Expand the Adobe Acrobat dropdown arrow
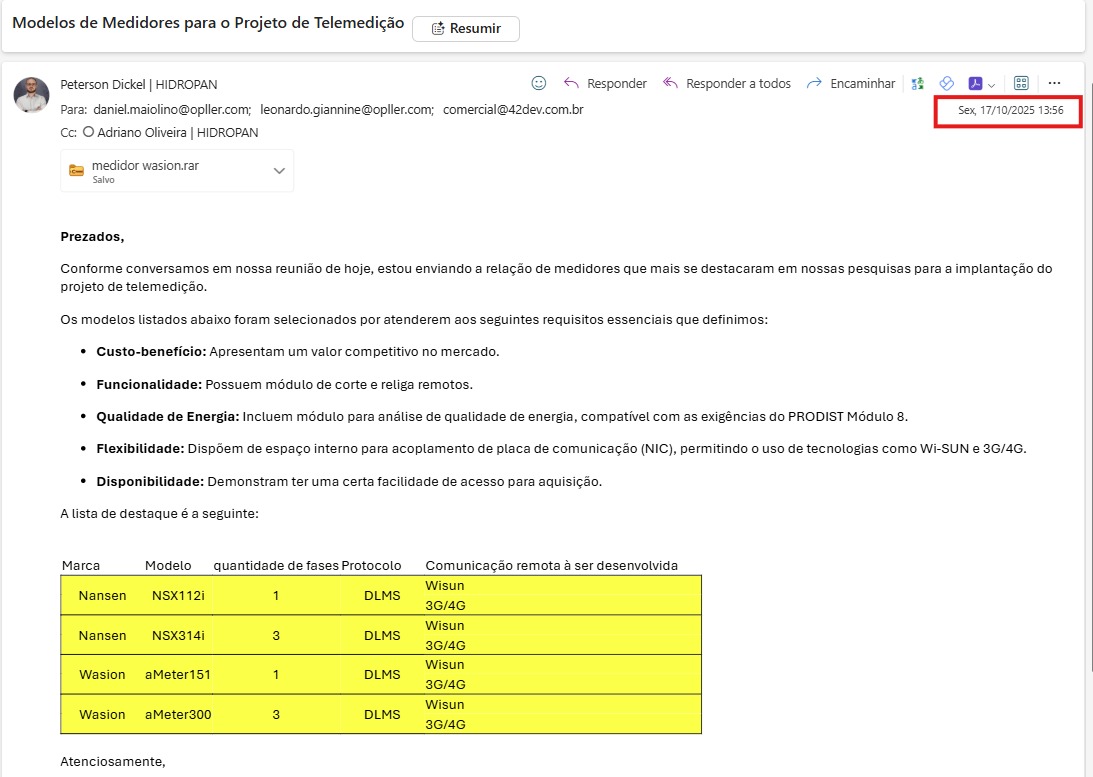 [991, 85]
